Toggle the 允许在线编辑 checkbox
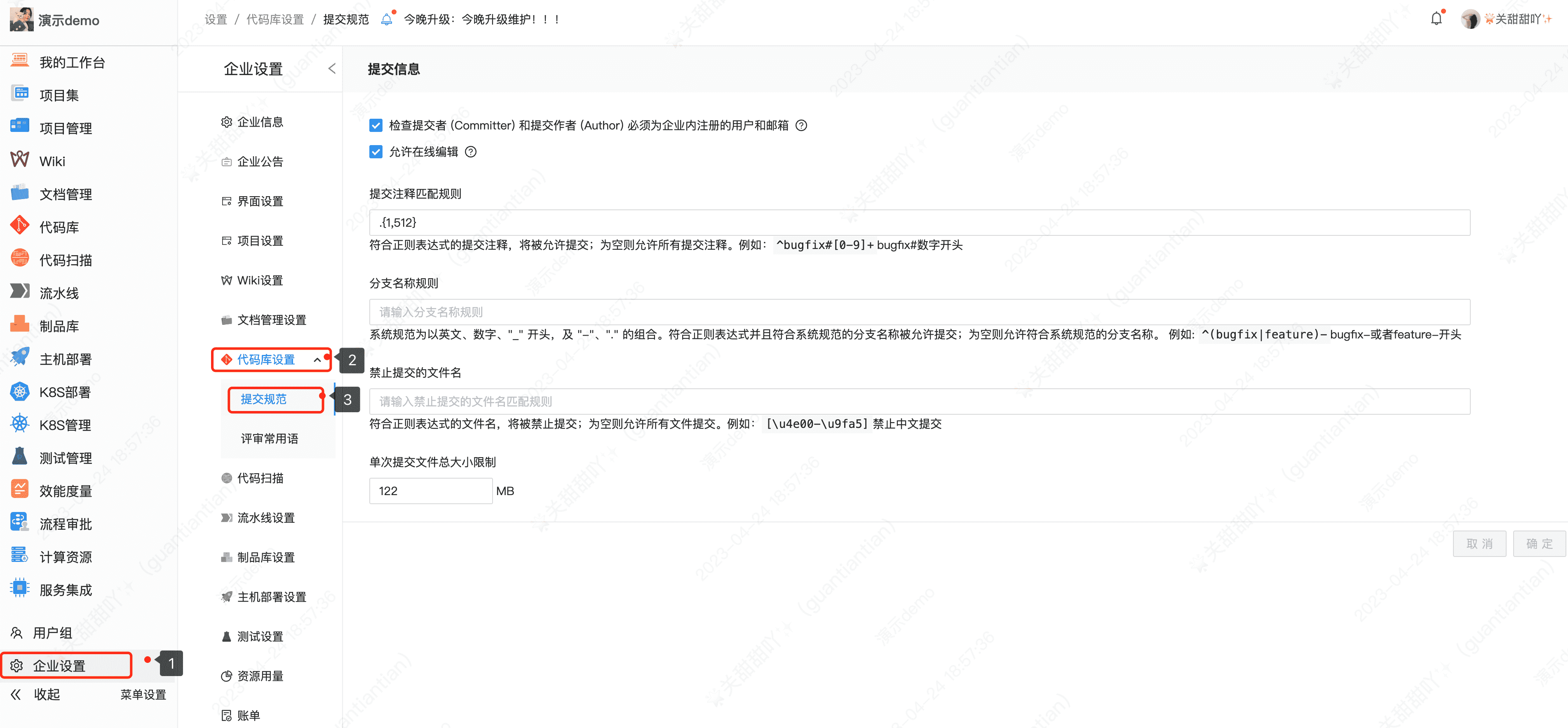1568x728 pixels. point(376,152)
